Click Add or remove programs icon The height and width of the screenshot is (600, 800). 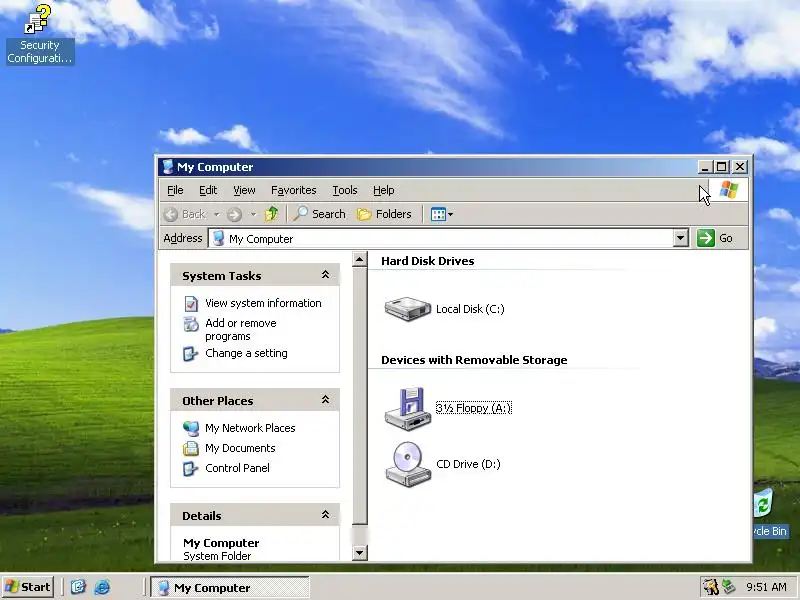point(191,324)
